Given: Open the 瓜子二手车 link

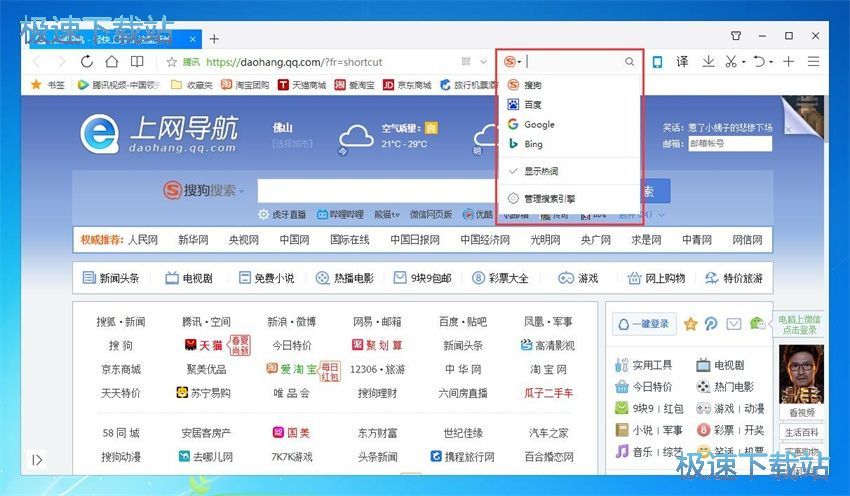Looking at the screenshot, I should (549, 393).
